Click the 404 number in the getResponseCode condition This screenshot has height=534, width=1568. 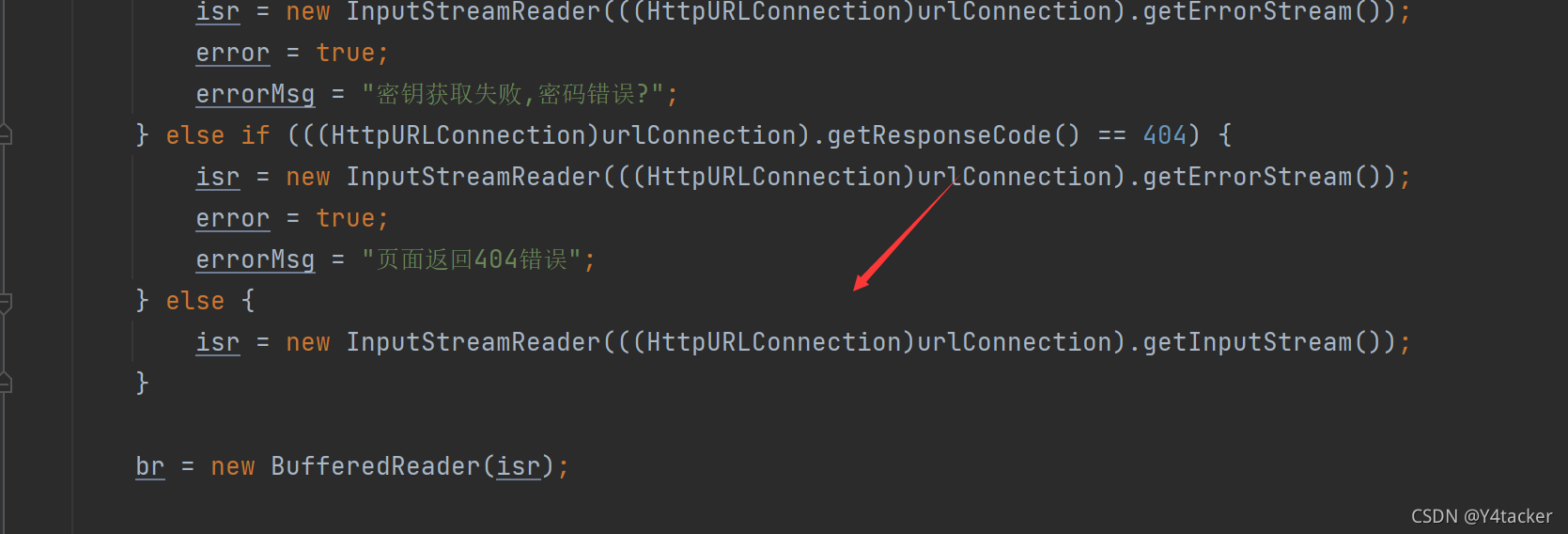tap(1165, 135)
